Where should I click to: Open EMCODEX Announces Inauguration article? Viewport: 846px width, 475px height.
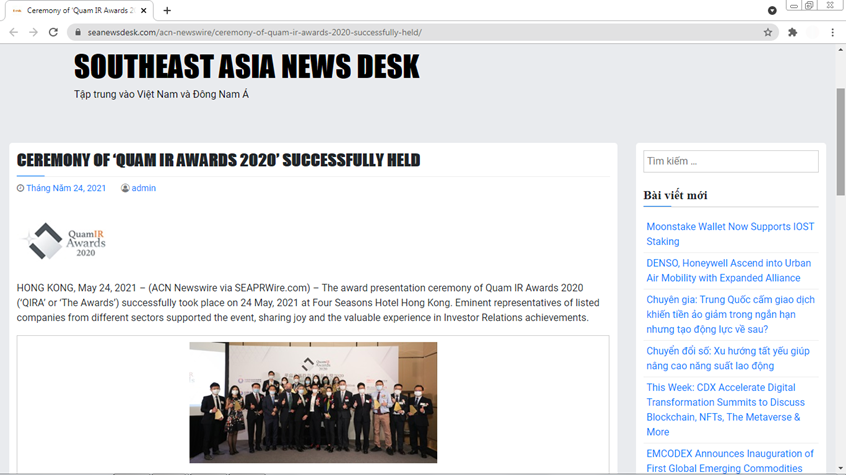point(730,461)
